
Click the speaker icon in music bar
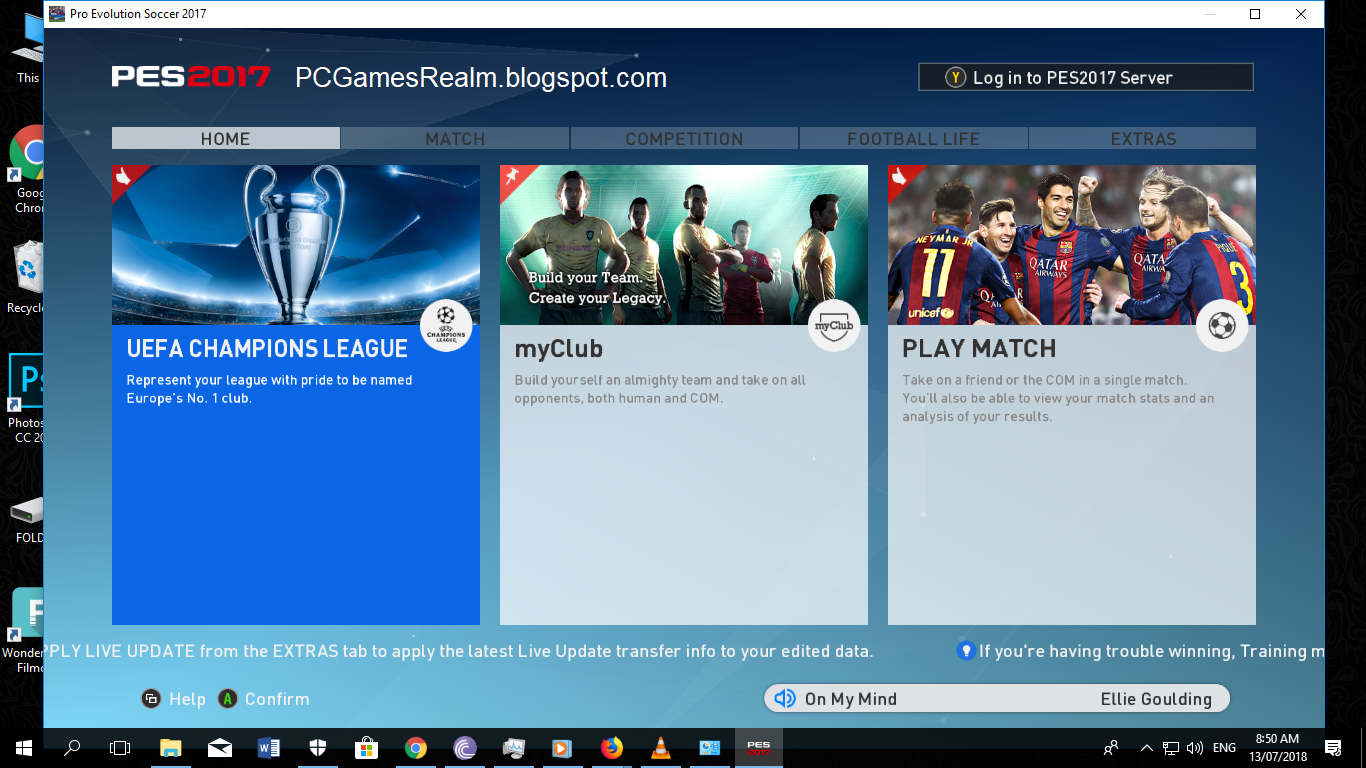click(785, 699)
